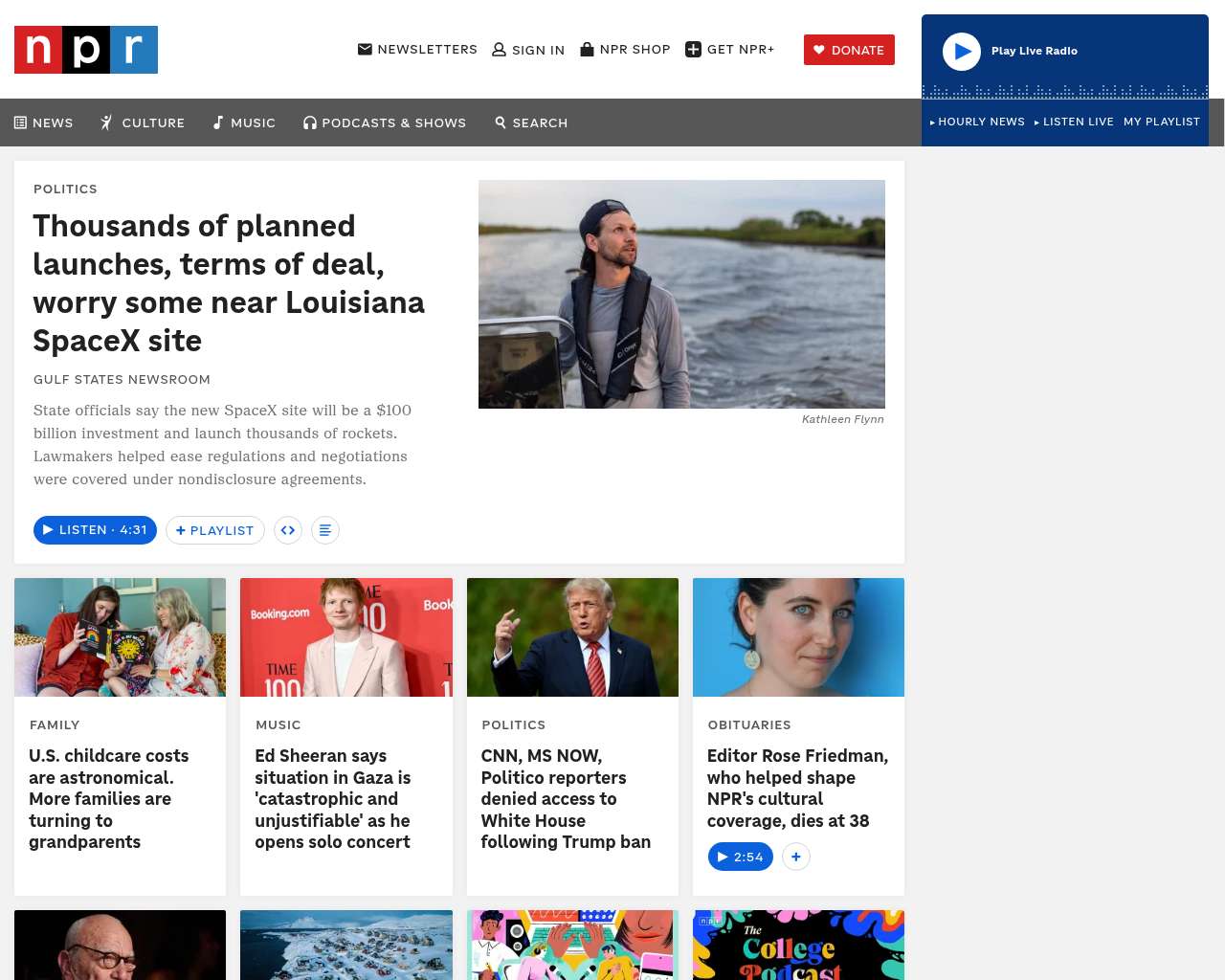Screen dimensions: 1225x980
Task: Open NPR Shop via the bag icon
Action: pos(587,49)
